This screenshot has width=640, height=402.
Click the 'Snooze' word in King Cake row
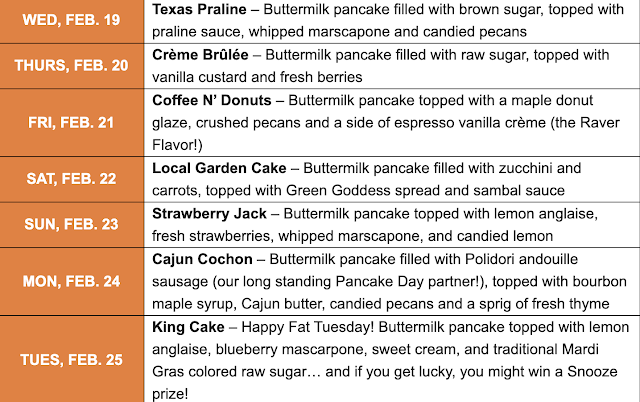pyautogui.click(x=592, y=372)
